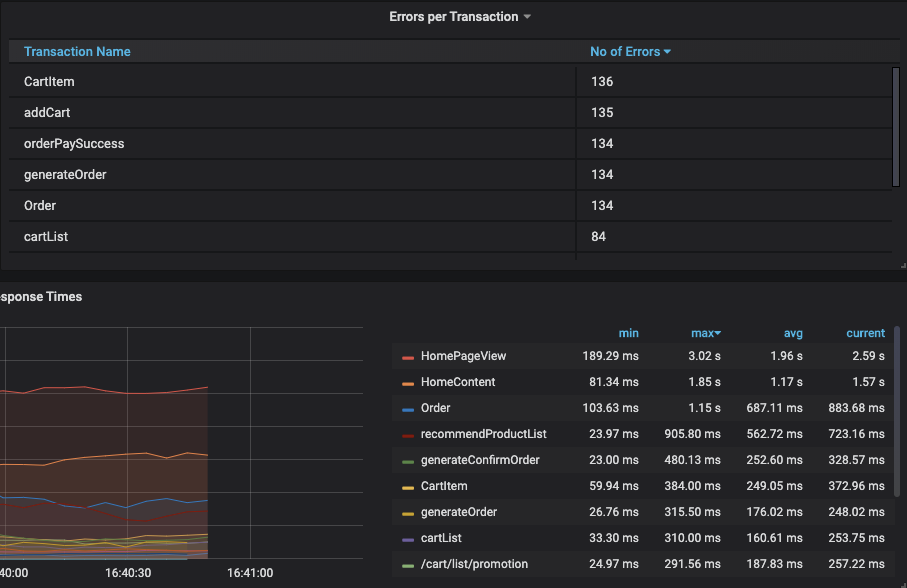This screenshot has width=907, height=588.
Task: Open color picker for recommendProductList swatch
Action: click(x=408, y=436)
